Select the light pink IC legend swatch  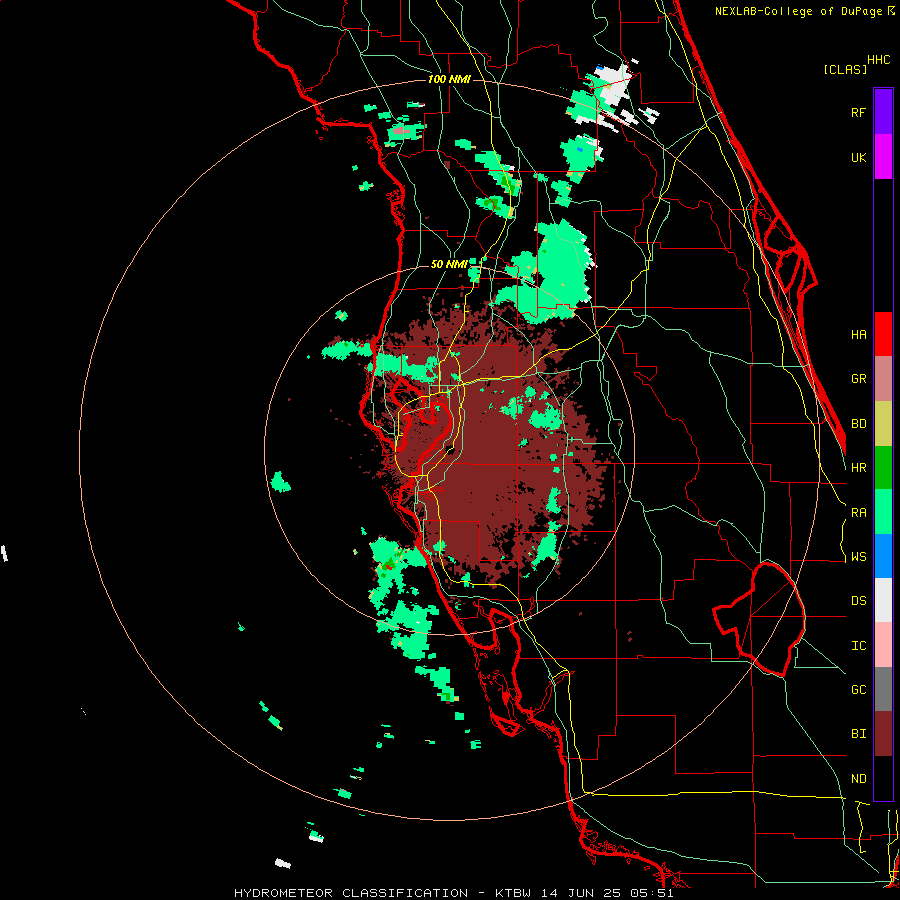(x=883, y=645)
